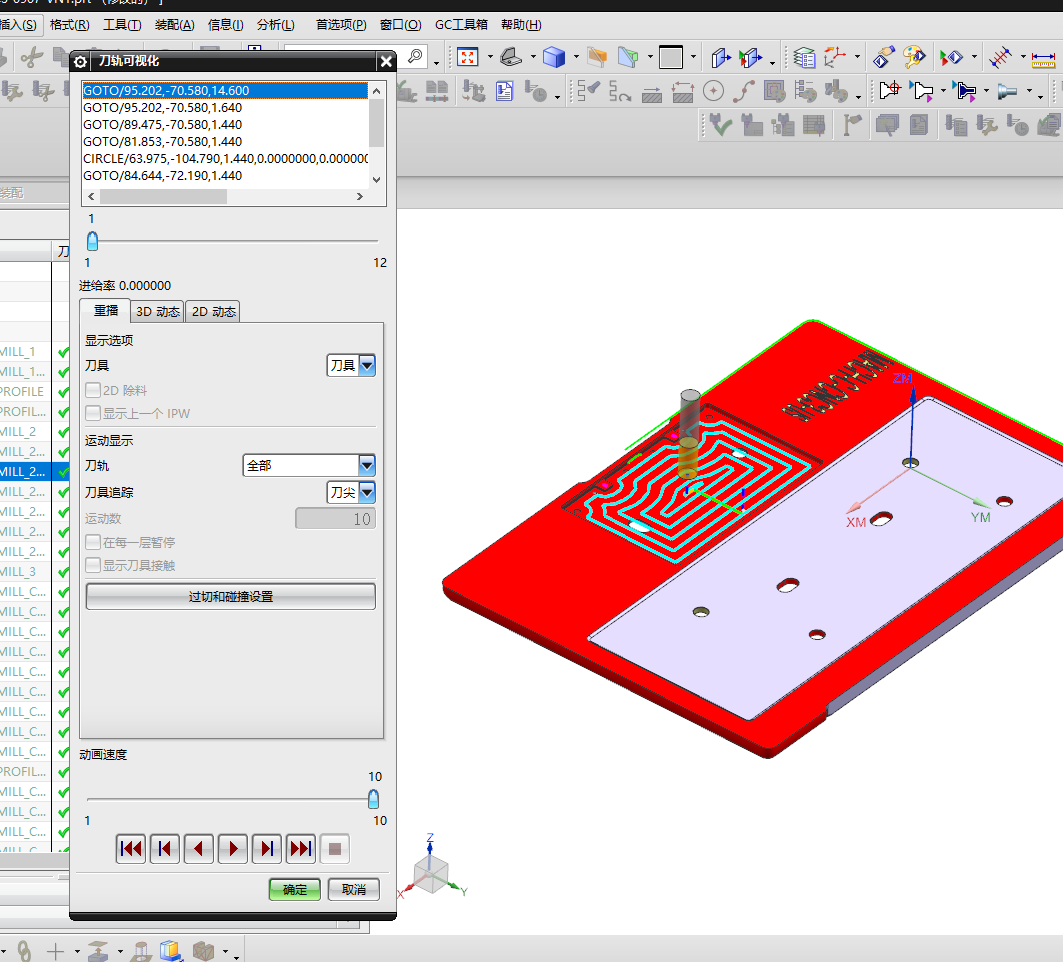Open the orient view laptop icon
This screenshot has width=1063, height=962.
[x=511, y=57]
